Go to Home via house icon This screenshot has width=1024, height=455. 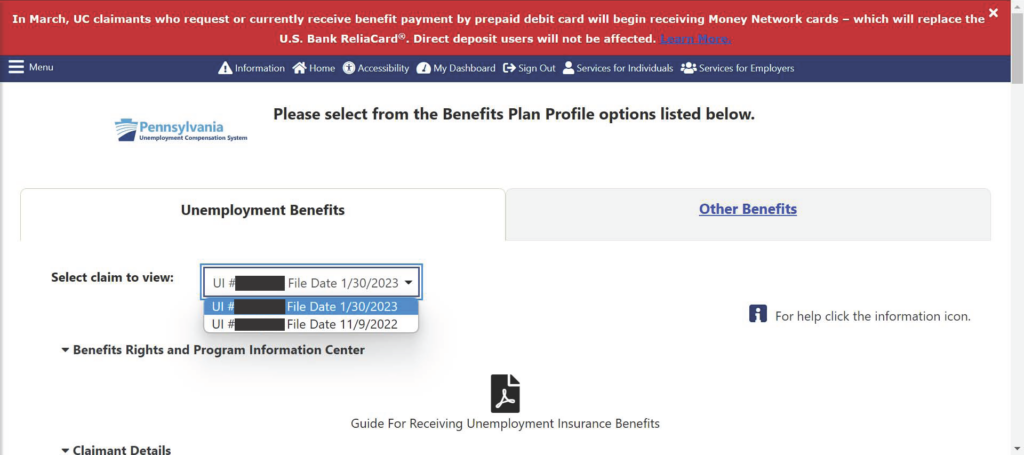click(299, 69)
